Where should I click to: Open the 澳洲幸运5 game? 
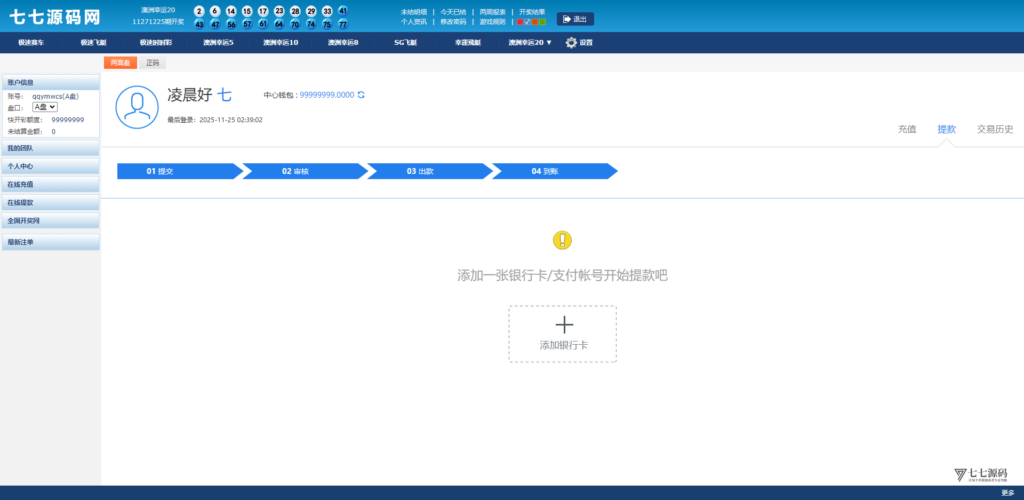(218, 42)
